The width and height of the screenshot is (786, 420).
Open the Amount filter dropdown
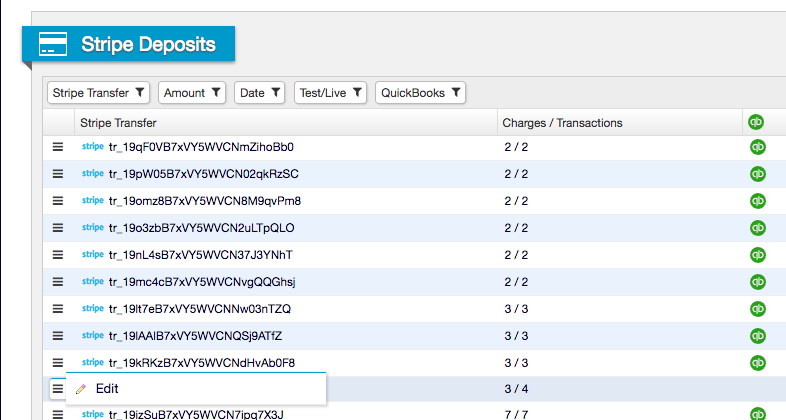click(x=192, y=93)
